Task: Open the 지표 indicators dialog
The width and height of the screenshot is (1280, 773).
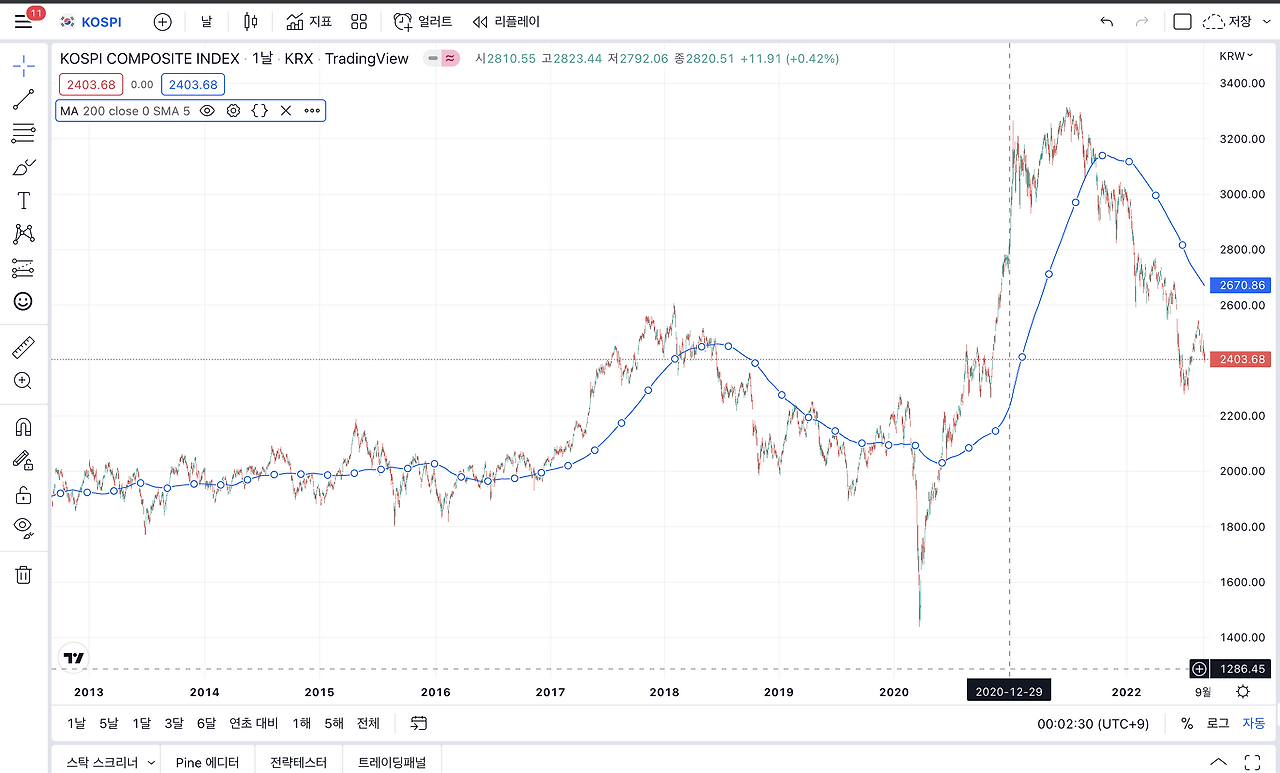Action: pos(309,22)
